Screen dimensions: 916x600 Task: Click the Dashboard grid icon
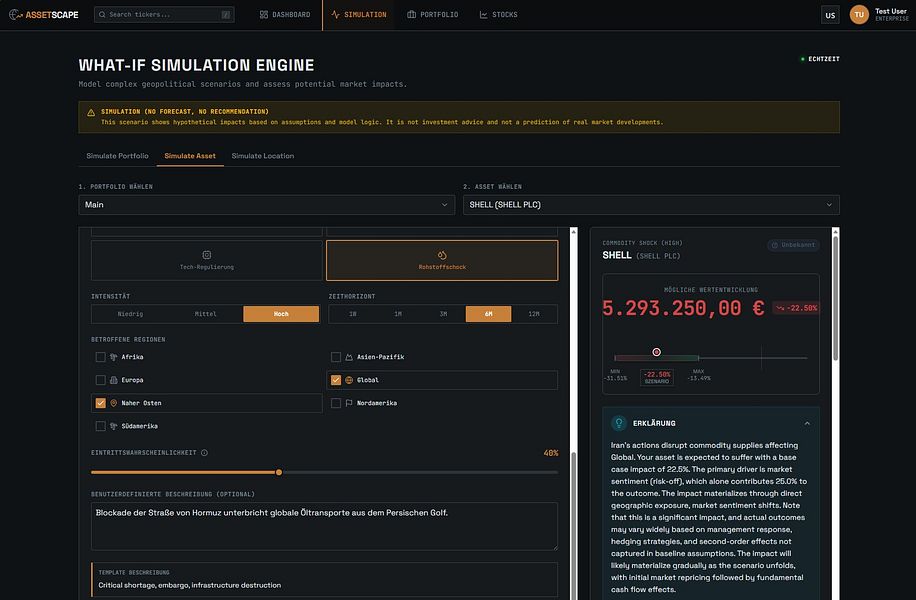[264, 15]
